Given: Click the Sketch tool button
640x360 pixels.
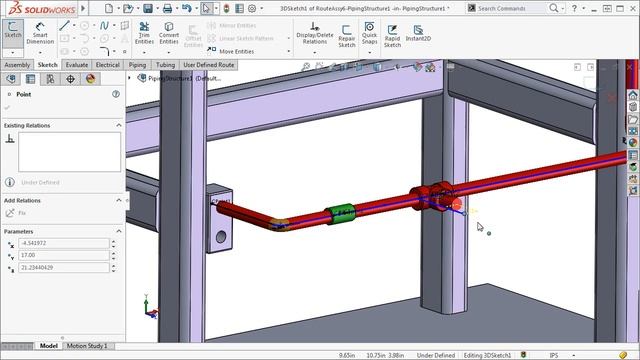Looking at the screenshot, I should [x=13, y=30].
